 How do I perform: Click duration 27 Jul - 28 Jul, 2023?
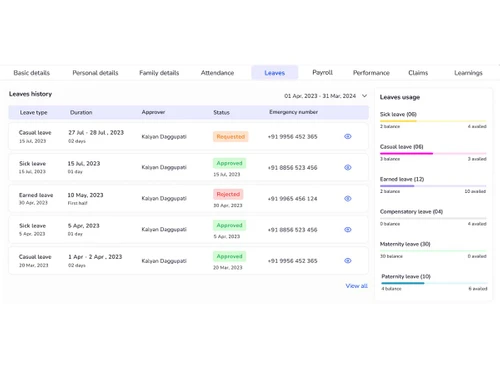point(96,132)
